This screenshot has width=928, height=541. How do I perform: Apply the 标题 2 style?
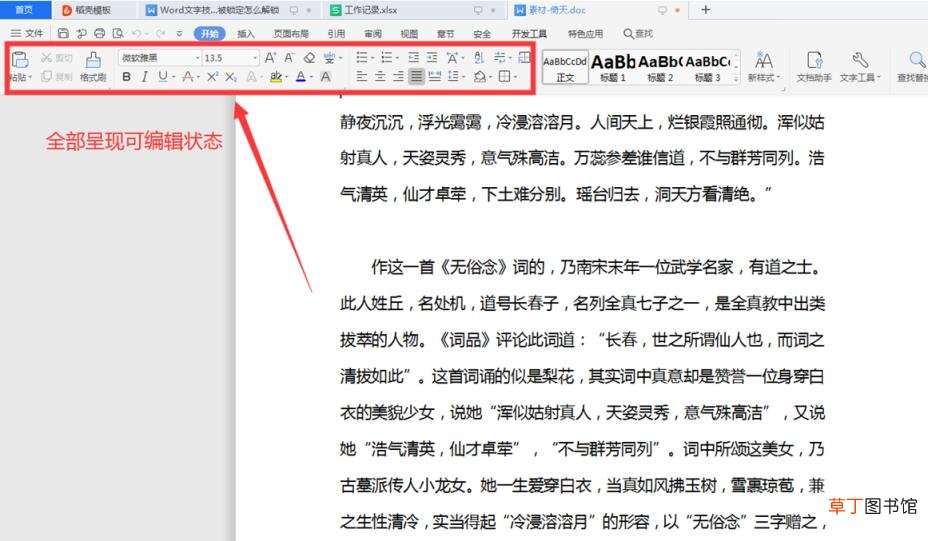(x=660, y=67)
